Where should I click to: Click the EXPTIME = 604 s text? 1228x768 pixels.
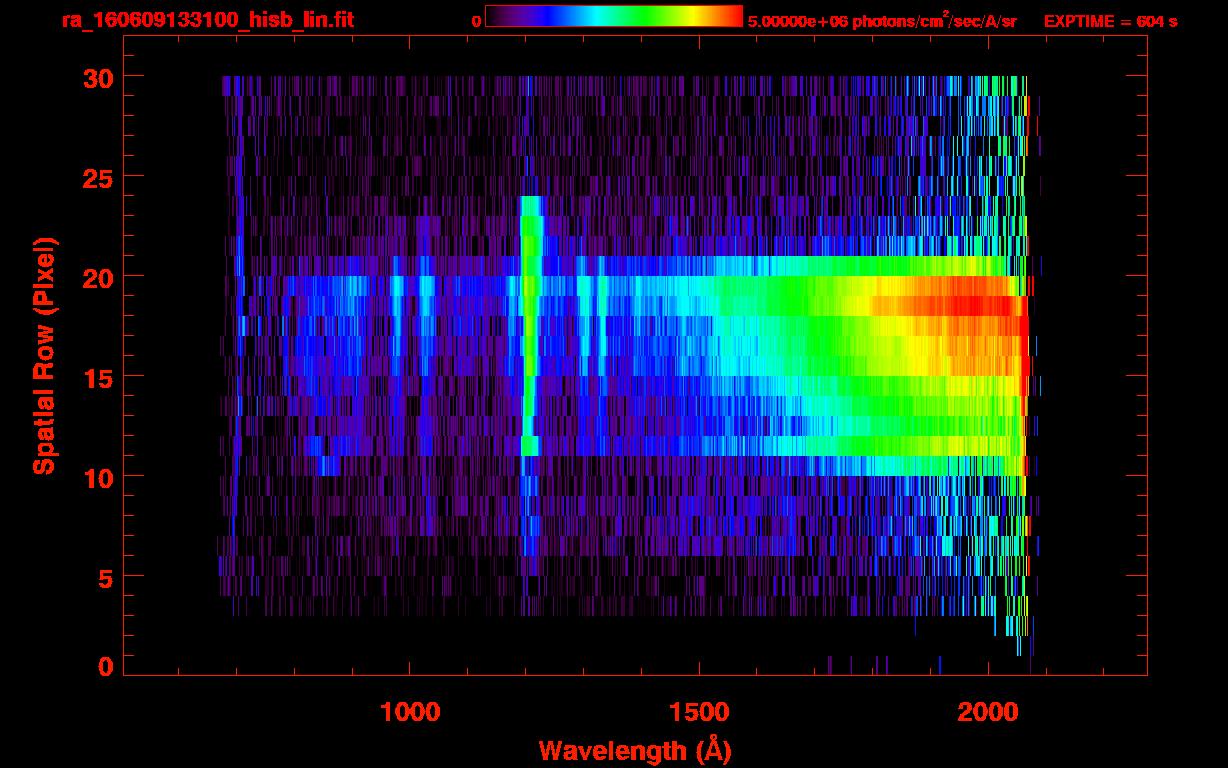coord(1110,21)
